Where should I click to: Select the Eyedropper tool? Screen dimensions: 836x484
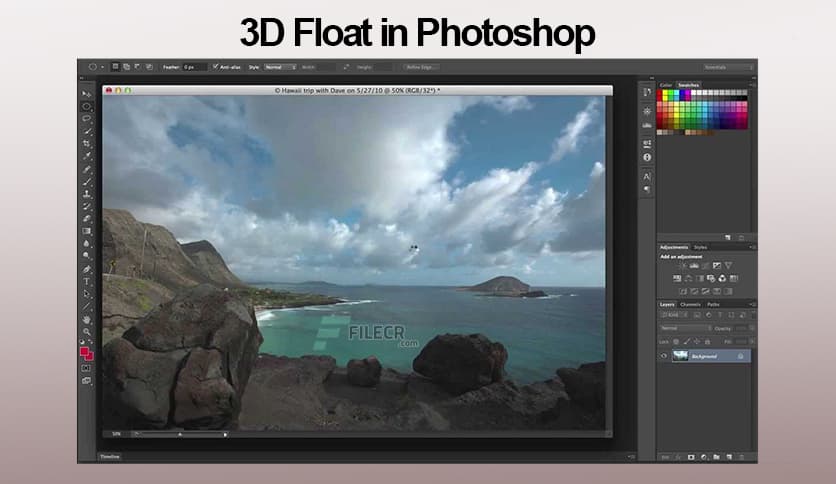[x=86, y=157]
